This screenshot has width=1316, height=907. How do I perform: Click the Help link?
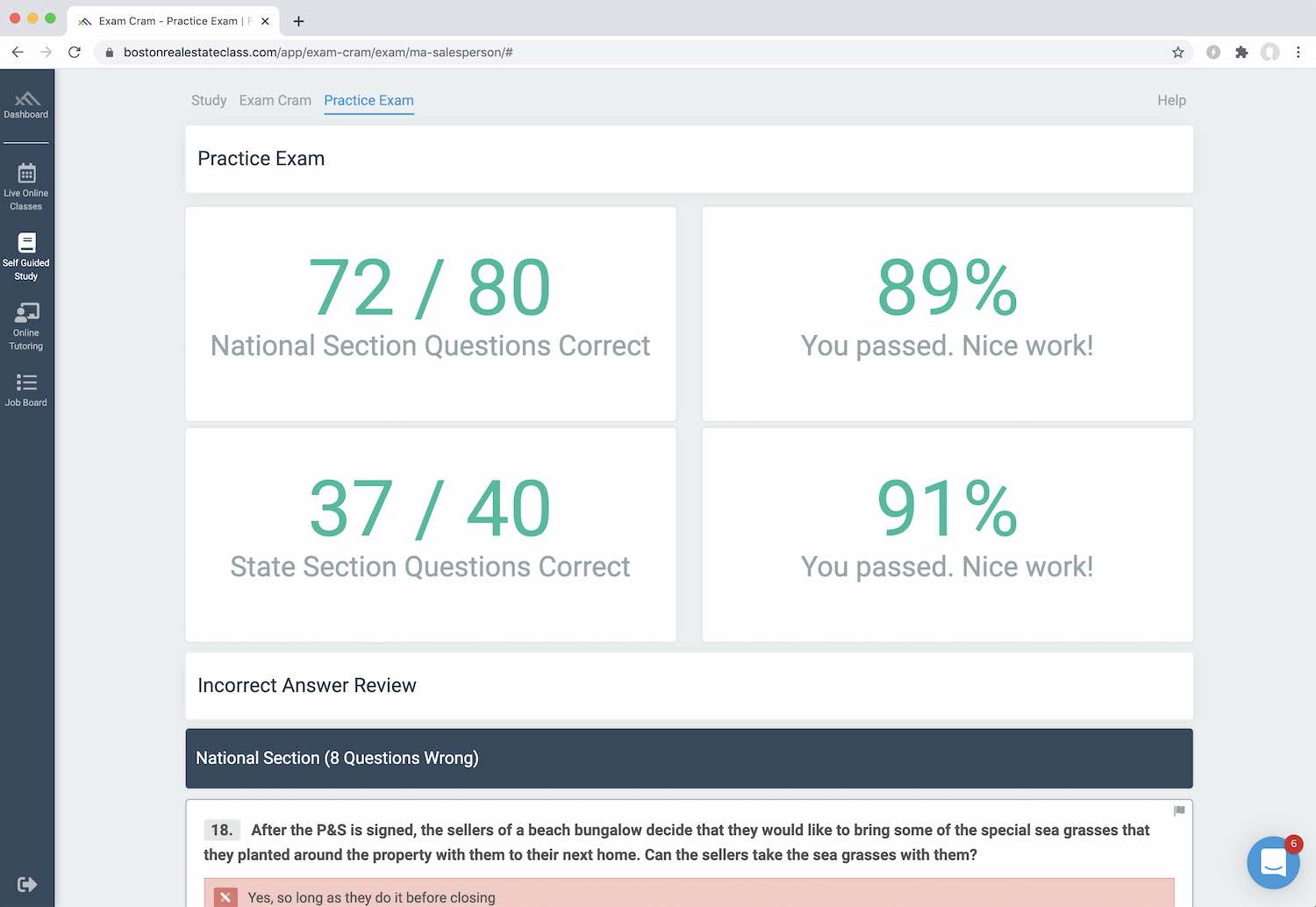(1171, 101)
